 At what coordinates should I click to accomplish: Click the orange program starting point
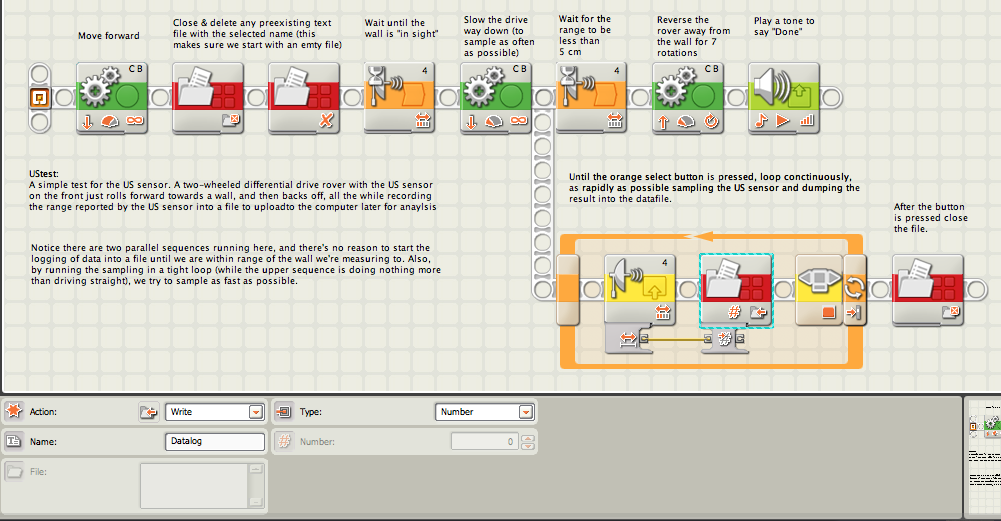(40, 98)
